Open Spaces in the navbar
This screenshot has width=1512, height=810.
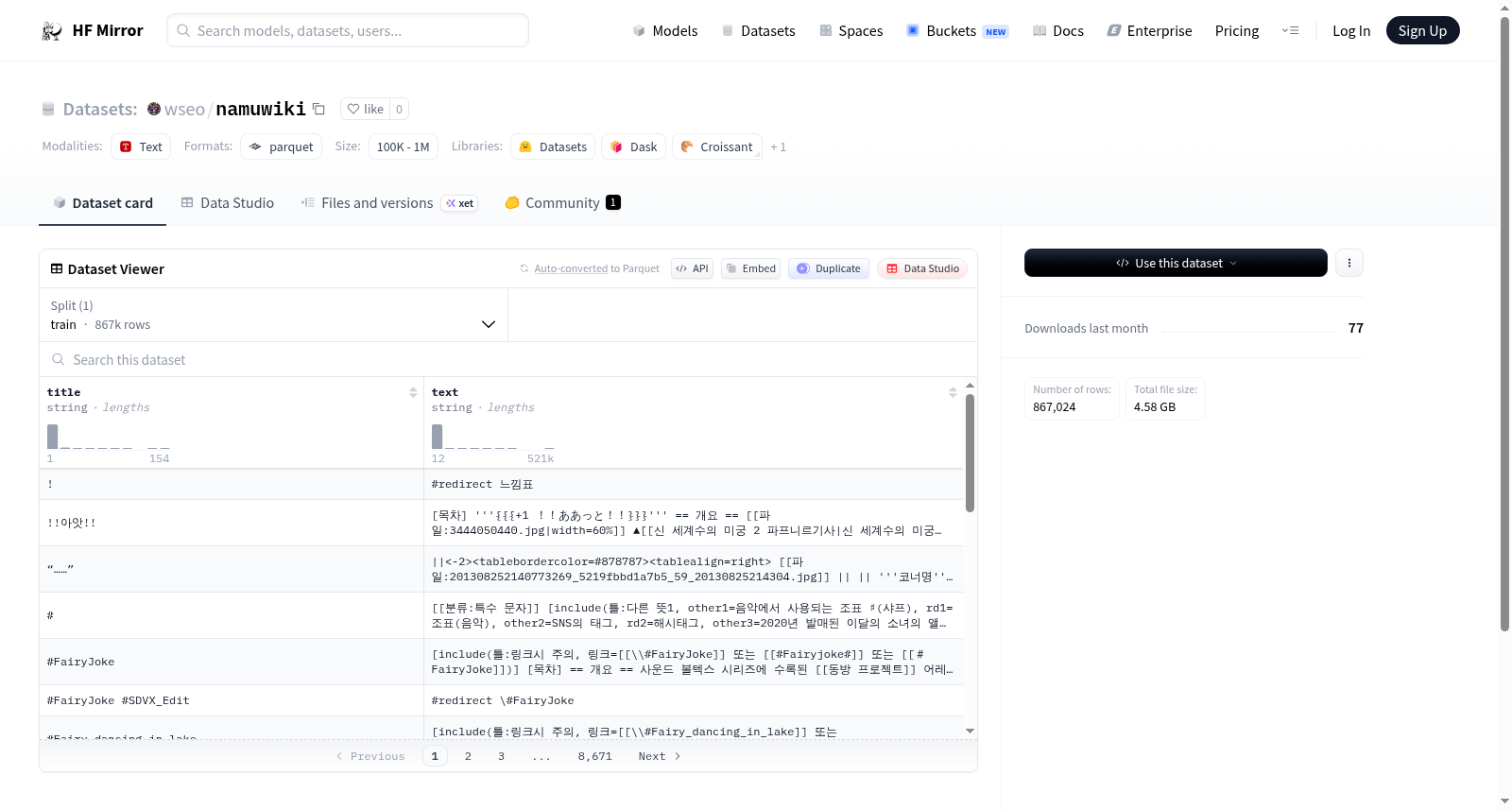click(x=850, y=31)
